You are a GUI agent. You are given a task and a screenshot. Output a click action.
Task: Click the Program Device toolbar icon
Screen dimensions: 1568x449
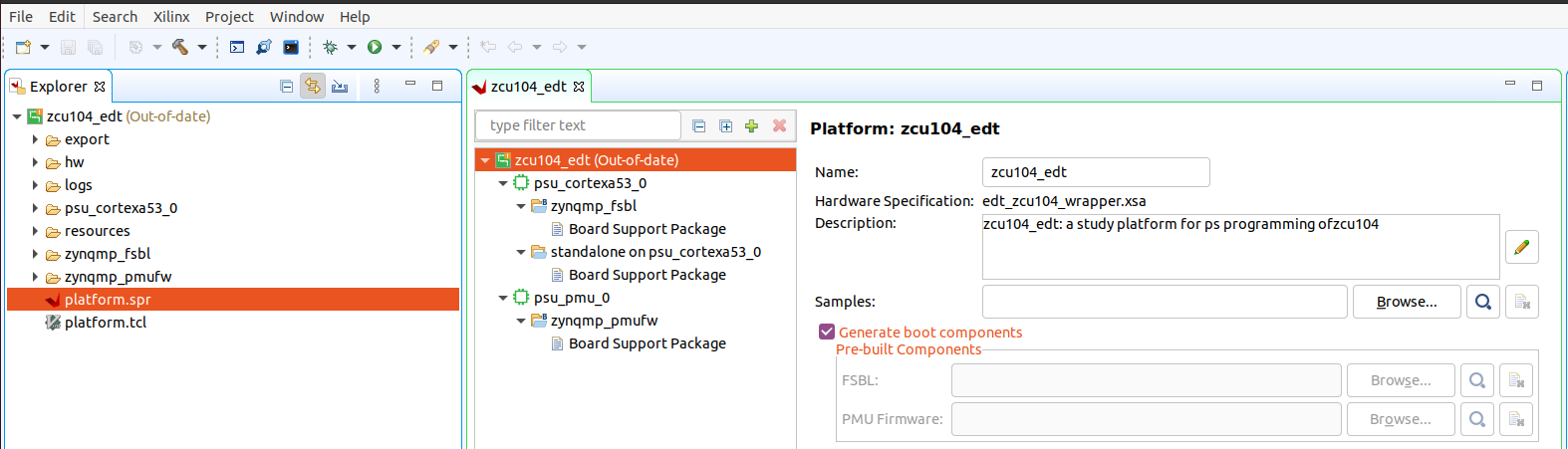click(264, 47)
